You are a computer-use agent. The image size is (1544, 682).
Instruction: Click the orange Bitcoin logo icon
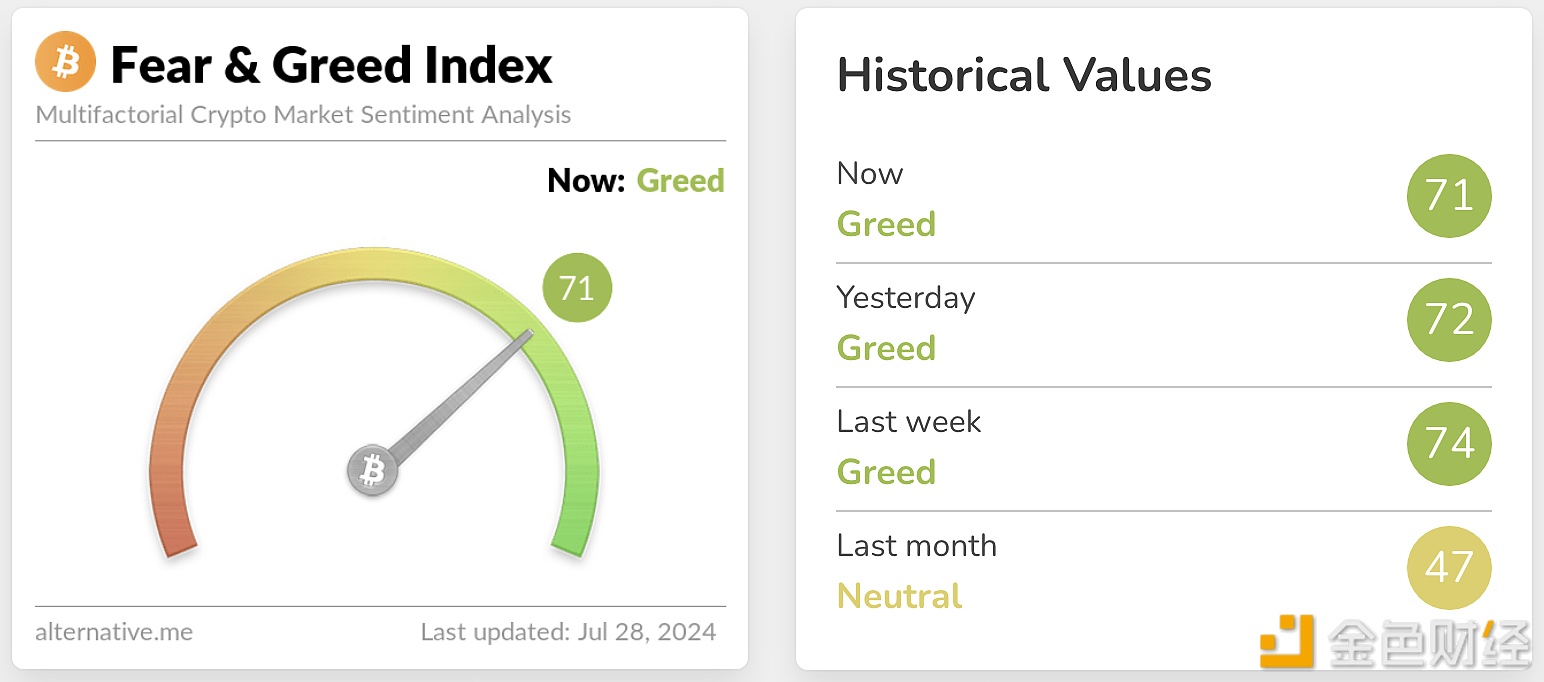(66, 62)
